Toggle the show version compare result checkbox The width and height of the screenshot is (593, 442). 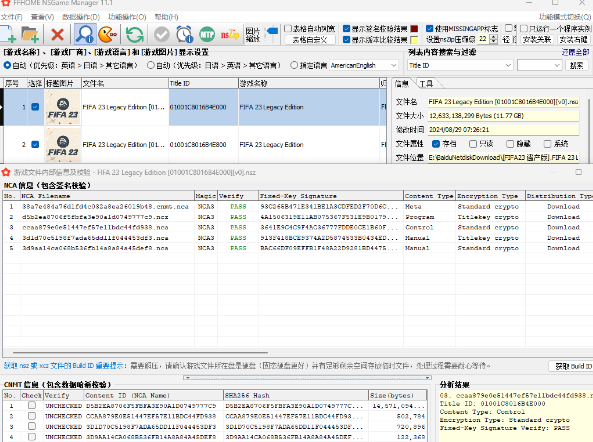tap(346, 39)
